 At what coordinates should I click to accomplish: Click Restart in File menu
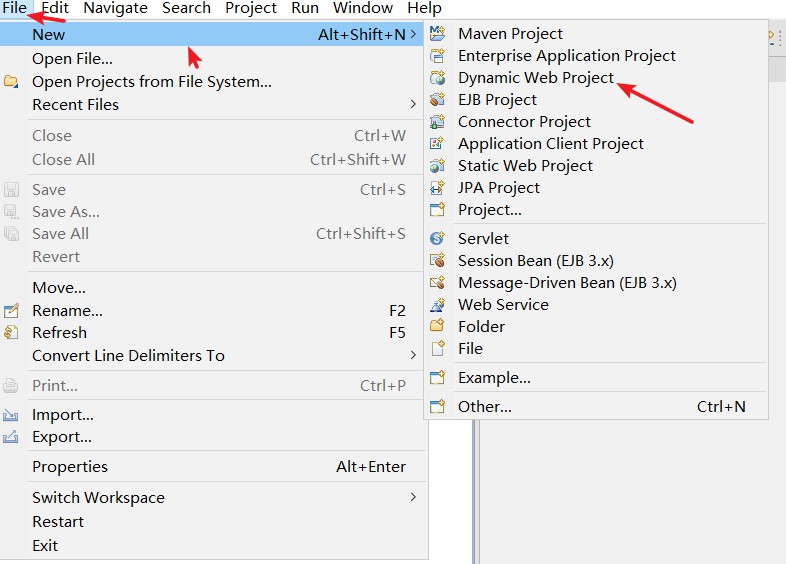[x=58, y=521]
